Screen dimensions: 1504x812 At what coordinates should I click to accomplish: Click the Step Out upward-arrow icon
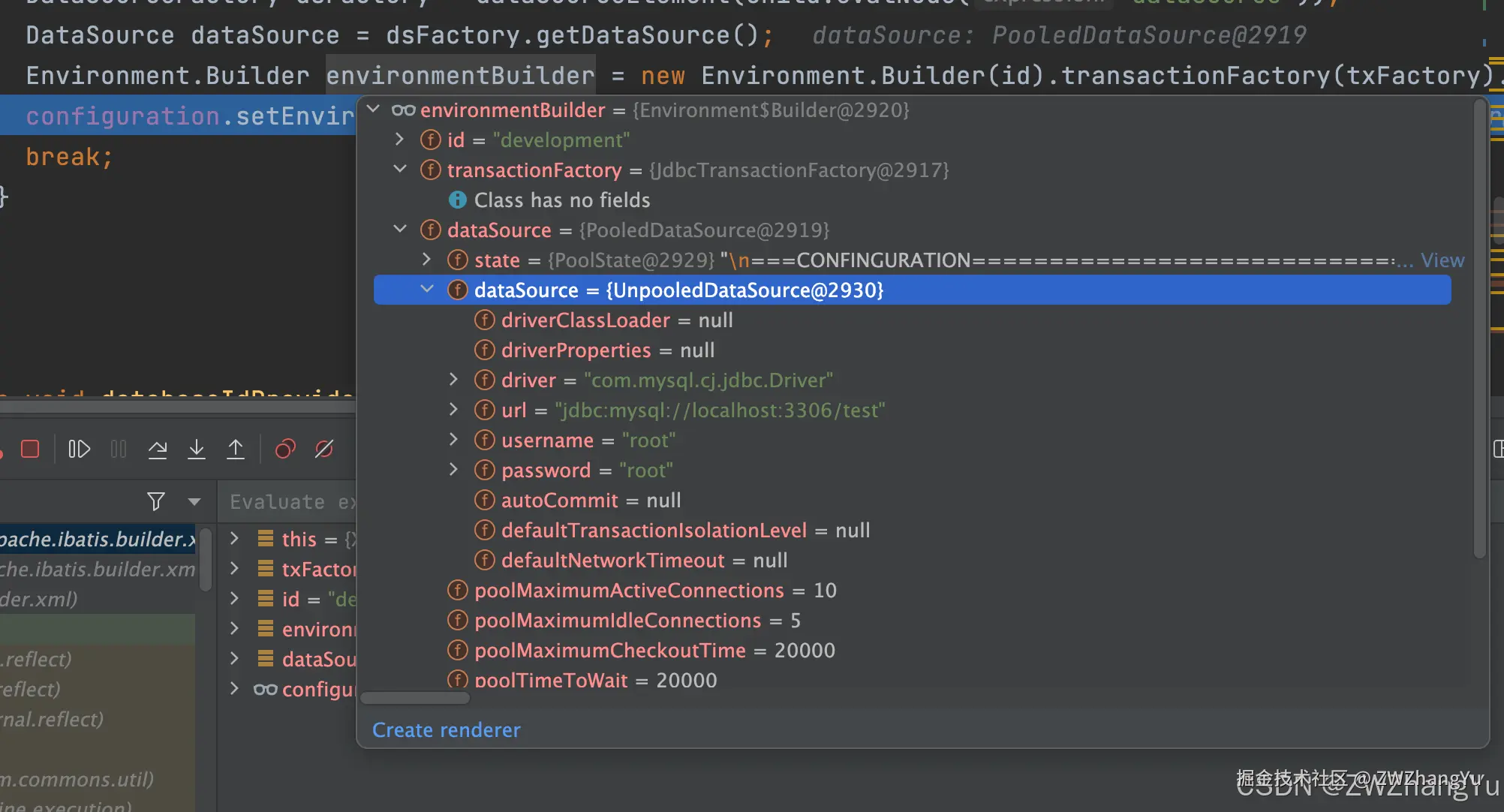coord(236,449)
